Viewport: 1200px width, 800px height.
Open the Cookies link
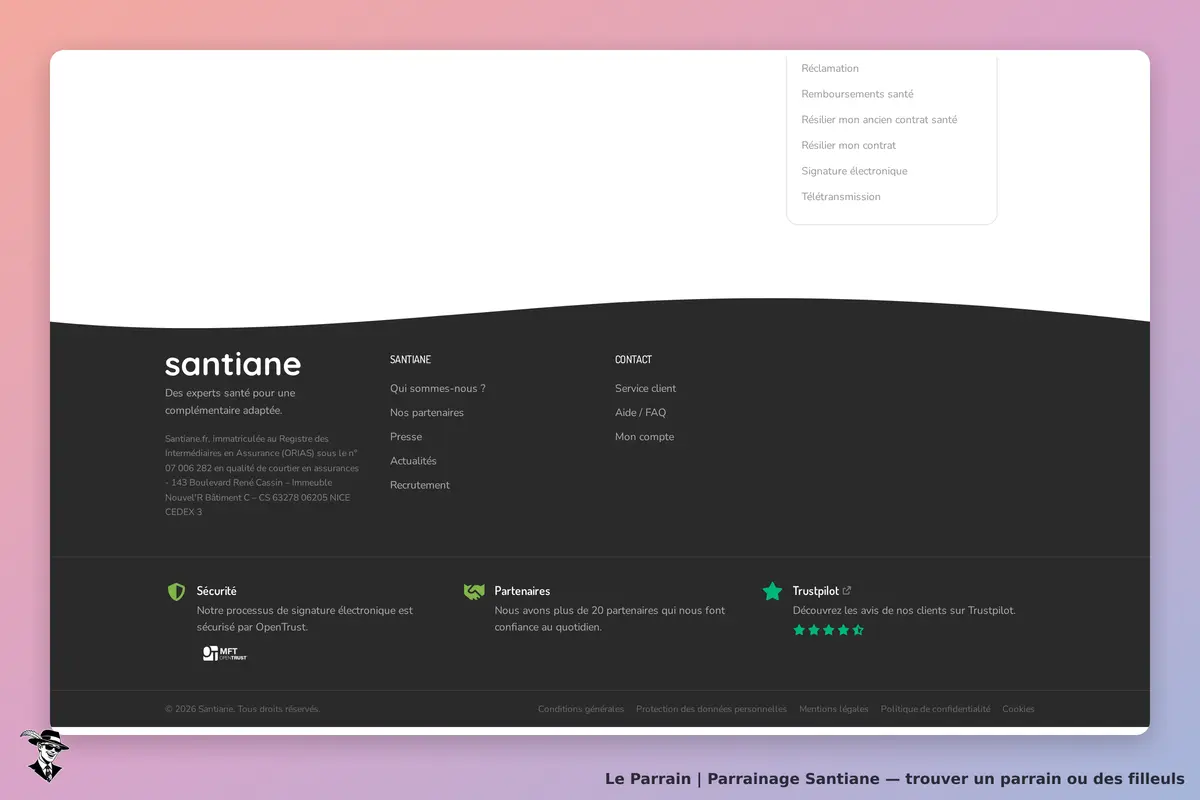pyautogui.click(x=1018, y=709)
